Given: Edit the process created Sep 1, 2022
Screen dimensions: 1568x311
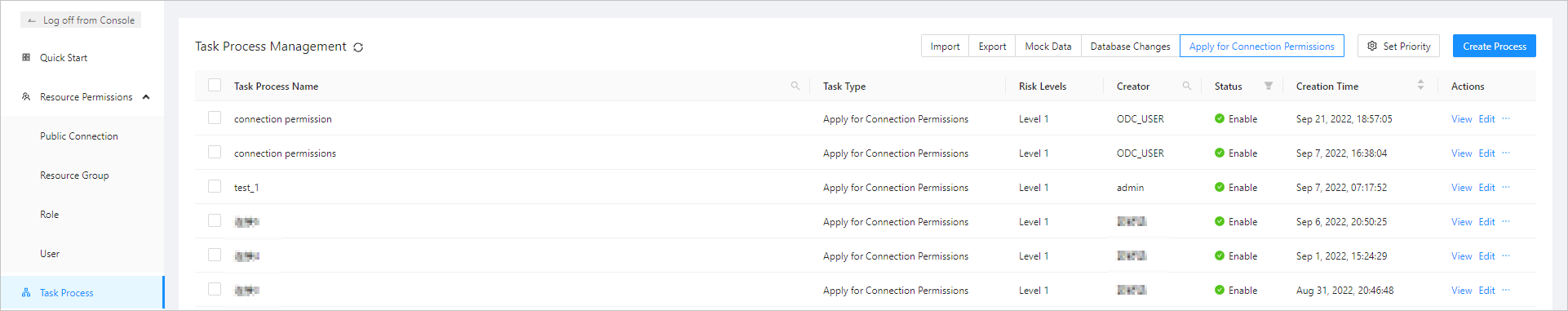Looking at the screenshot, I should coord(1486,256).
